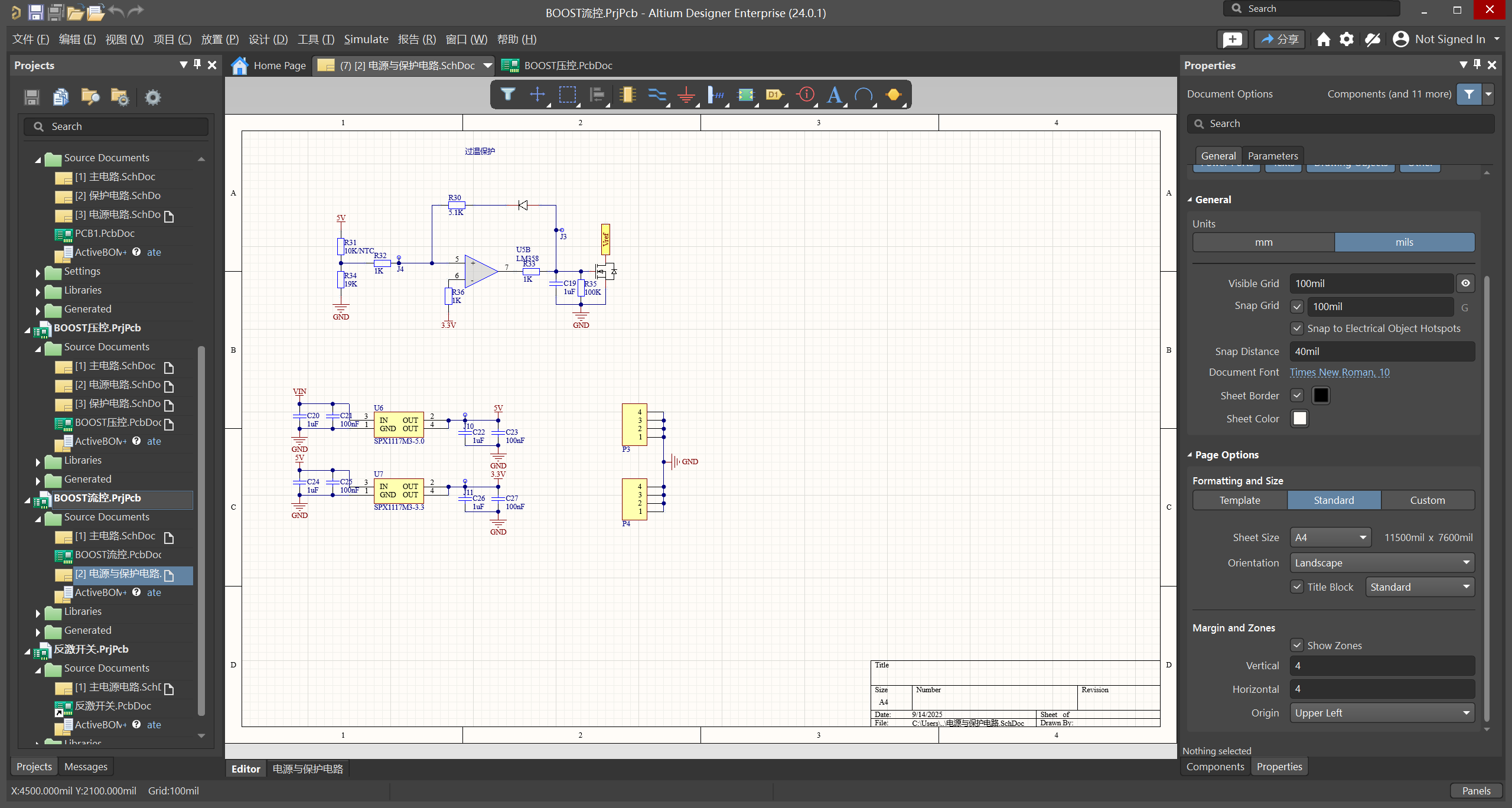Switch to the Messages panel tab

coord(86,767)
